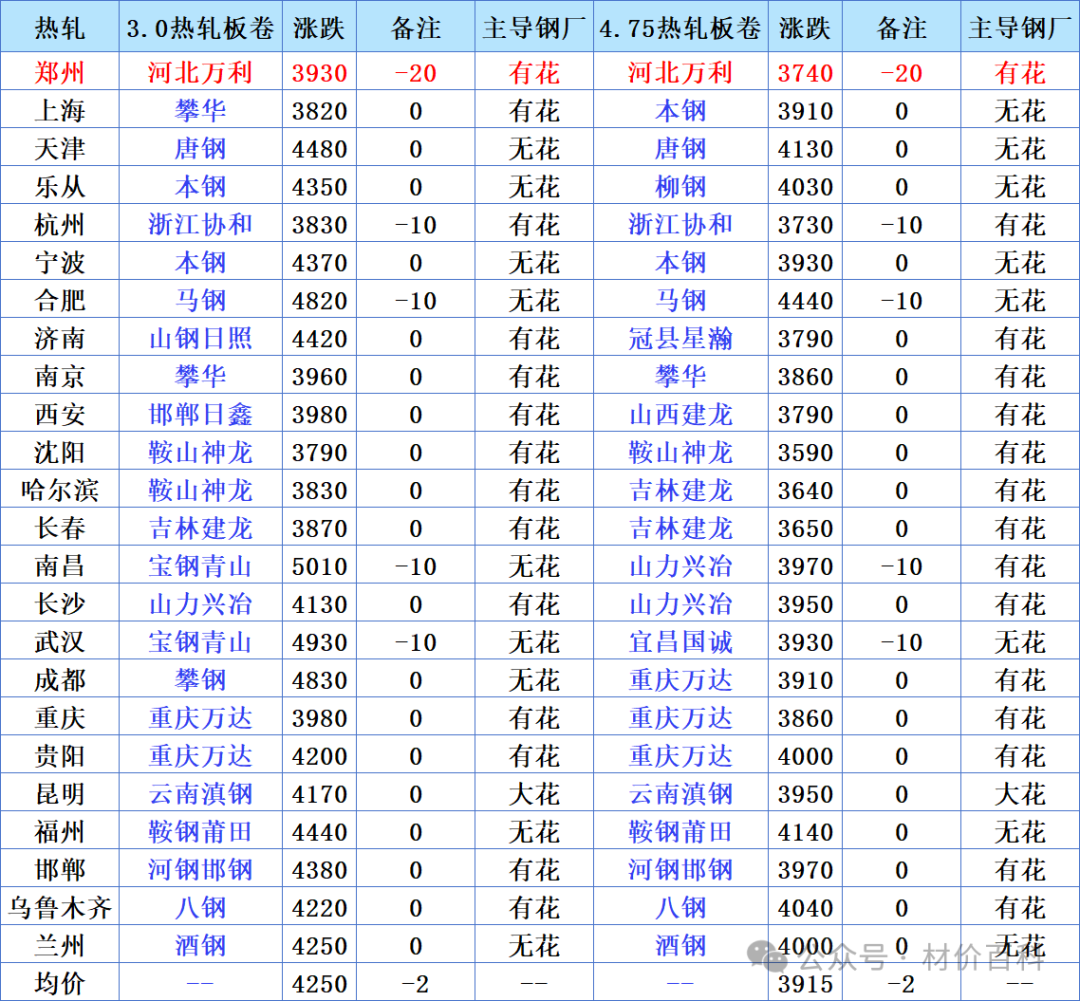Select price 4830 in the 成都 row
Image resolution: width=1080 pixels, height=1001 pixels.
tap(319, 679)
